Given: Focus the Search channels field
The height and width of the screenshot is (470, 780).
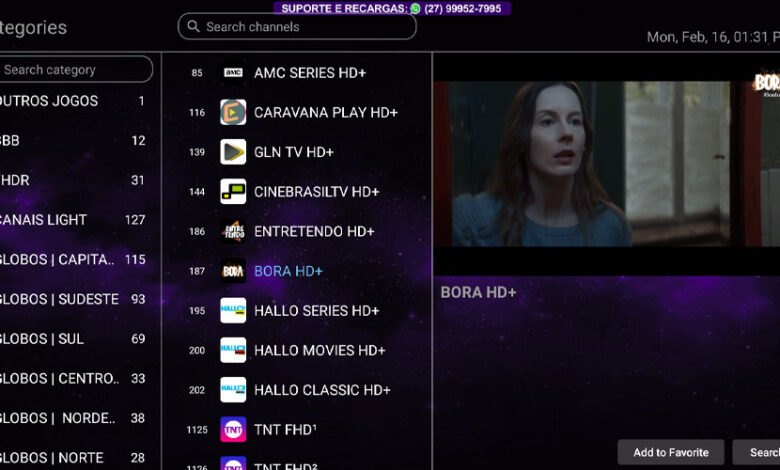Looking at the screenshot, I should pos(297,26).
